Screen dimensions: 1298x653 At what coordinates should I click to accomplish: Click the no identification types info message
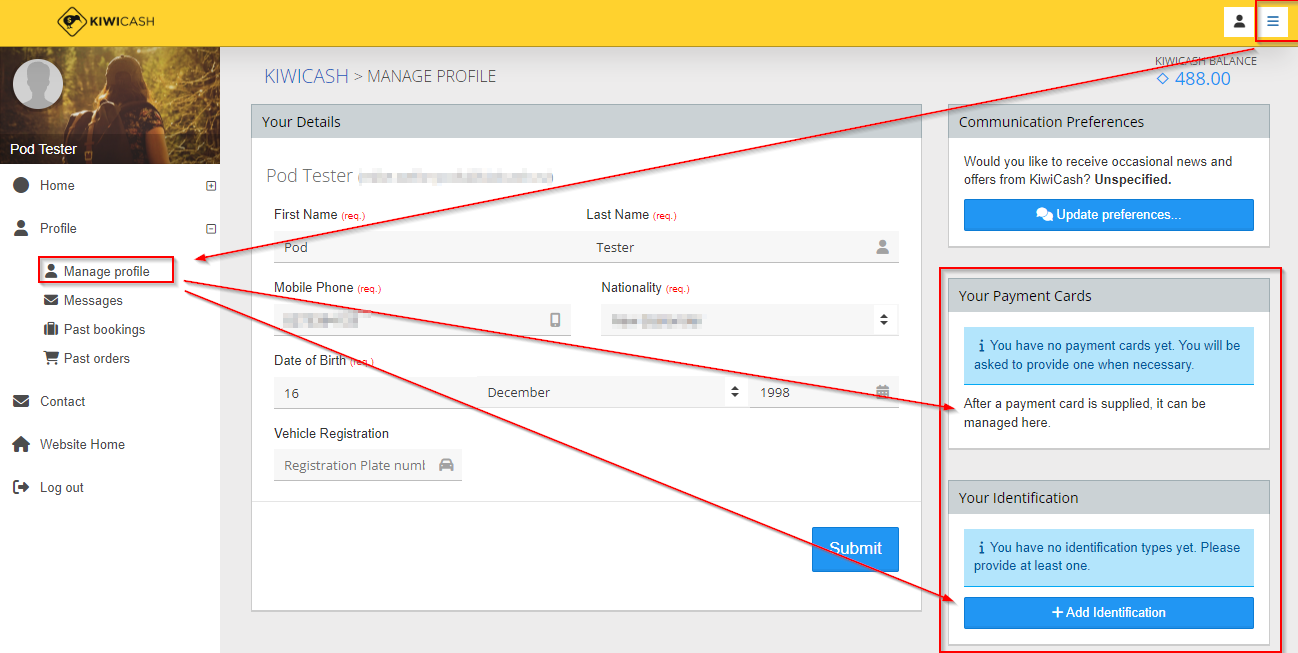point(1108,557)
